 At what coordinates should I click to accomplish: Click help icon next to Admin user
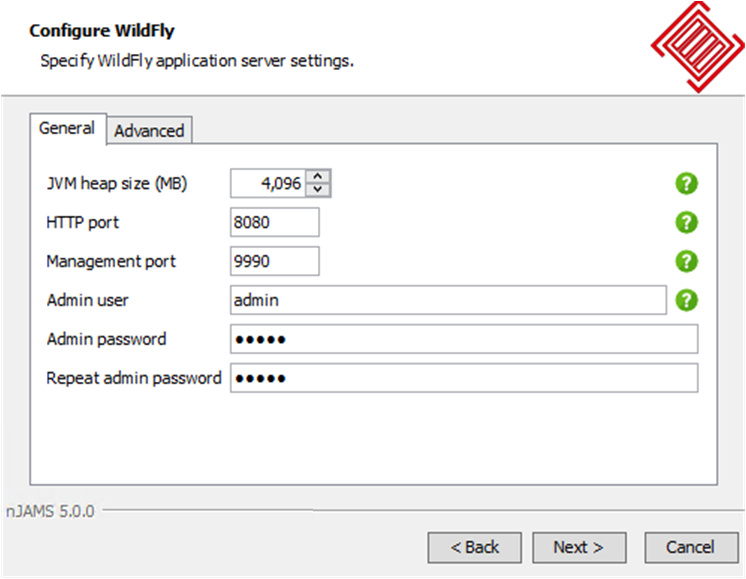(x=686, y=300)
